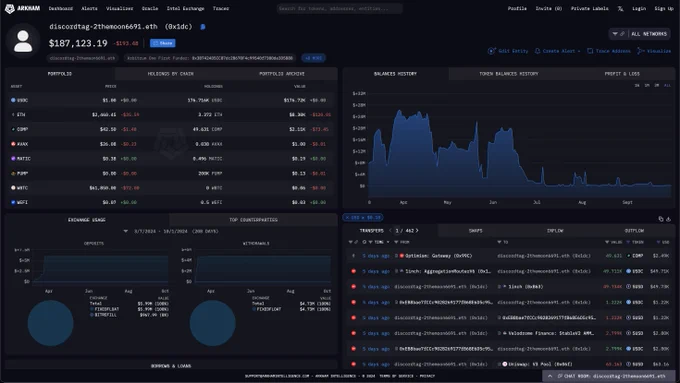Viewport: 680px width, 383px height.
Task: Click the Terms of Service footer link
Action: pyautogui.click(x=396, y=376)
